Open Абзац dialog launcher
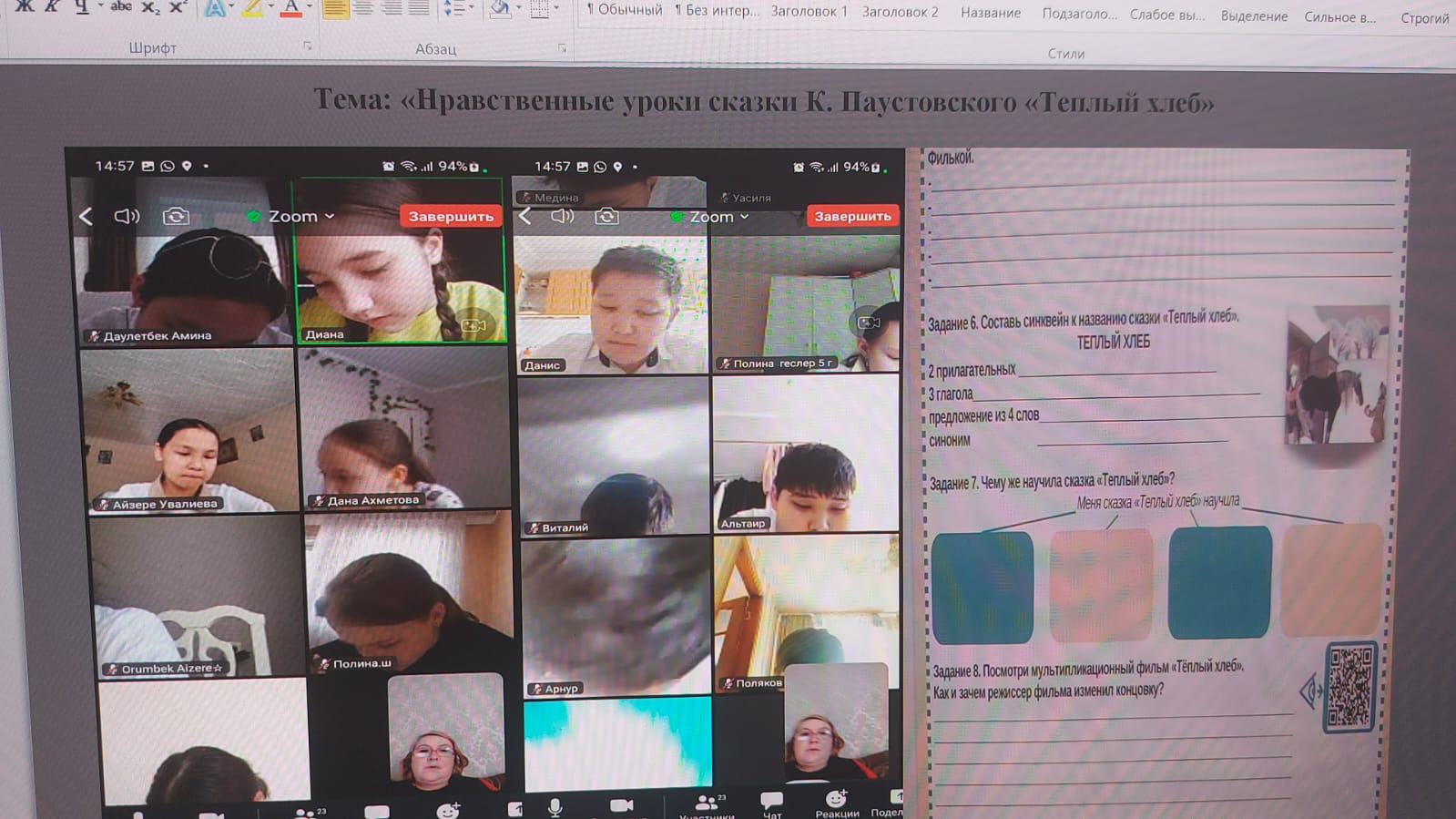 (x=562, y=47)
